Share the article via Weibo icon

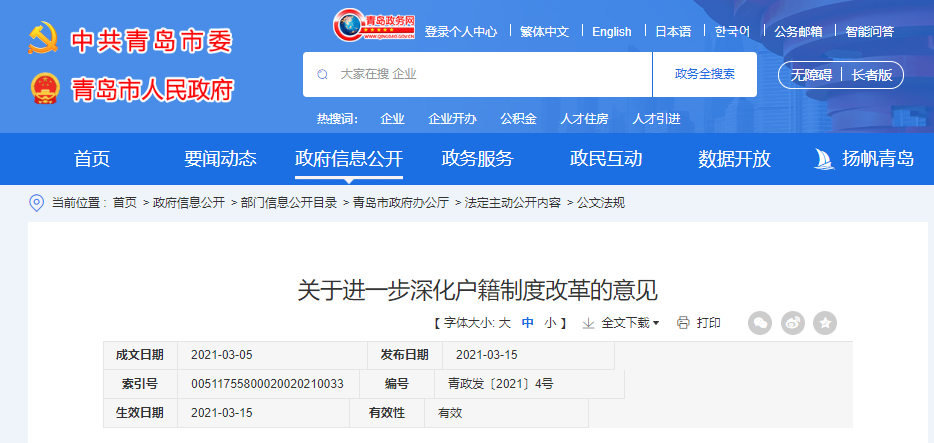(792, 323)
